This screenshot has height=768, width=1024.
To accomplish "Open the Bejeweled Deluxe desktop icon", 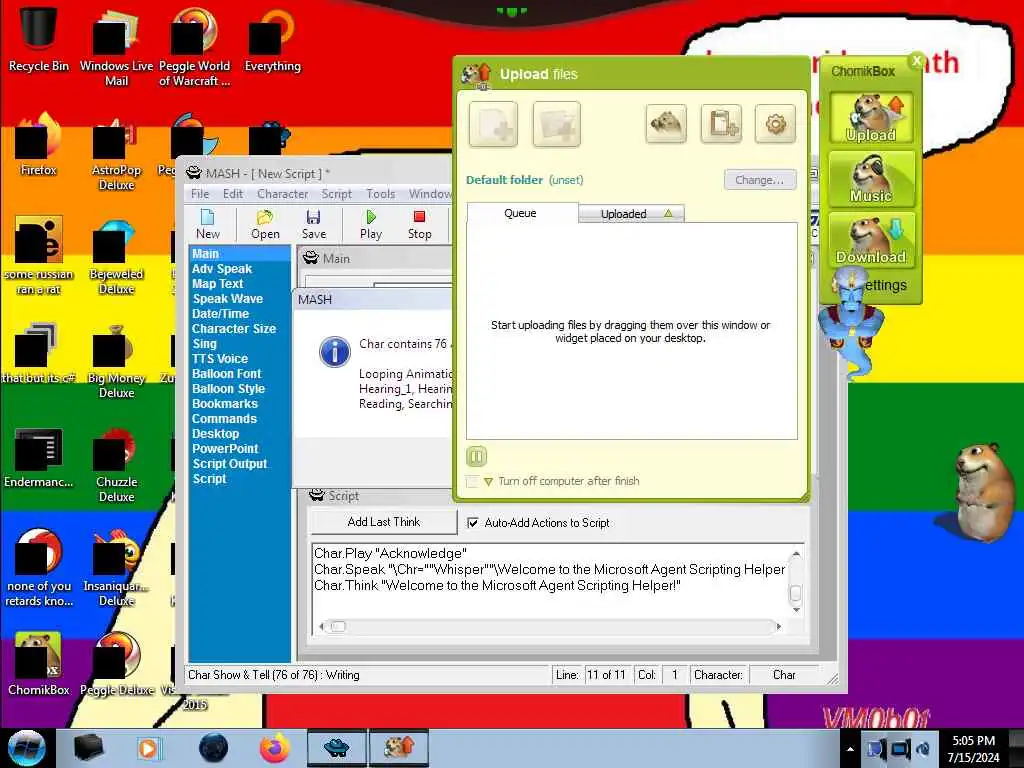I will (116, 256).
